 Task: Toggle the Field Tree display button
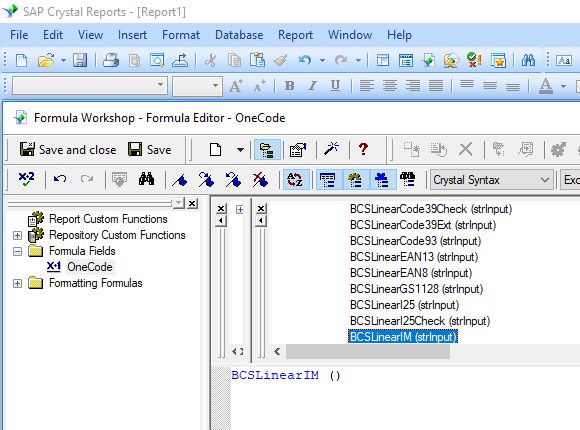pyautogui.click(x=328, y=180)
